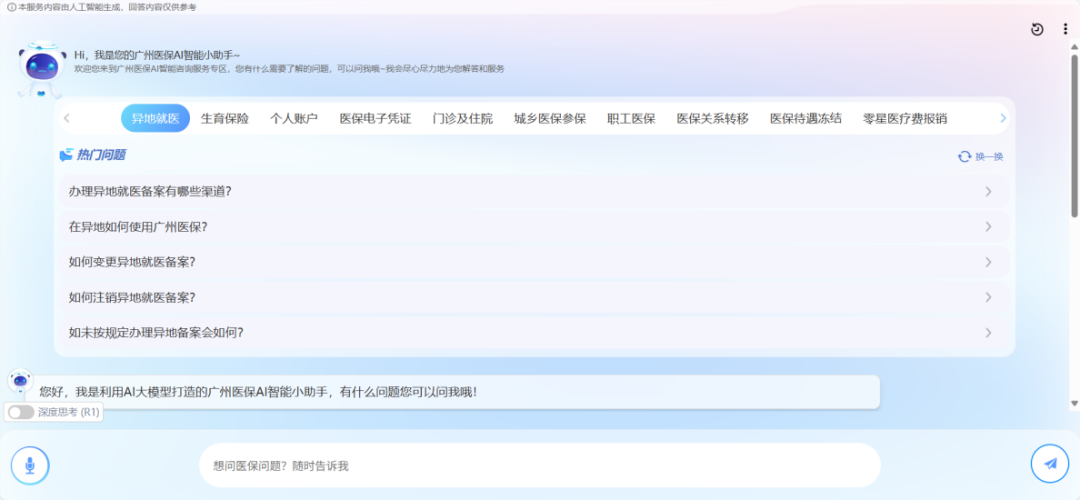Screen dimensions: 1080x500
Task: Click the small robot avatar beside greeting
Action: 20,381
